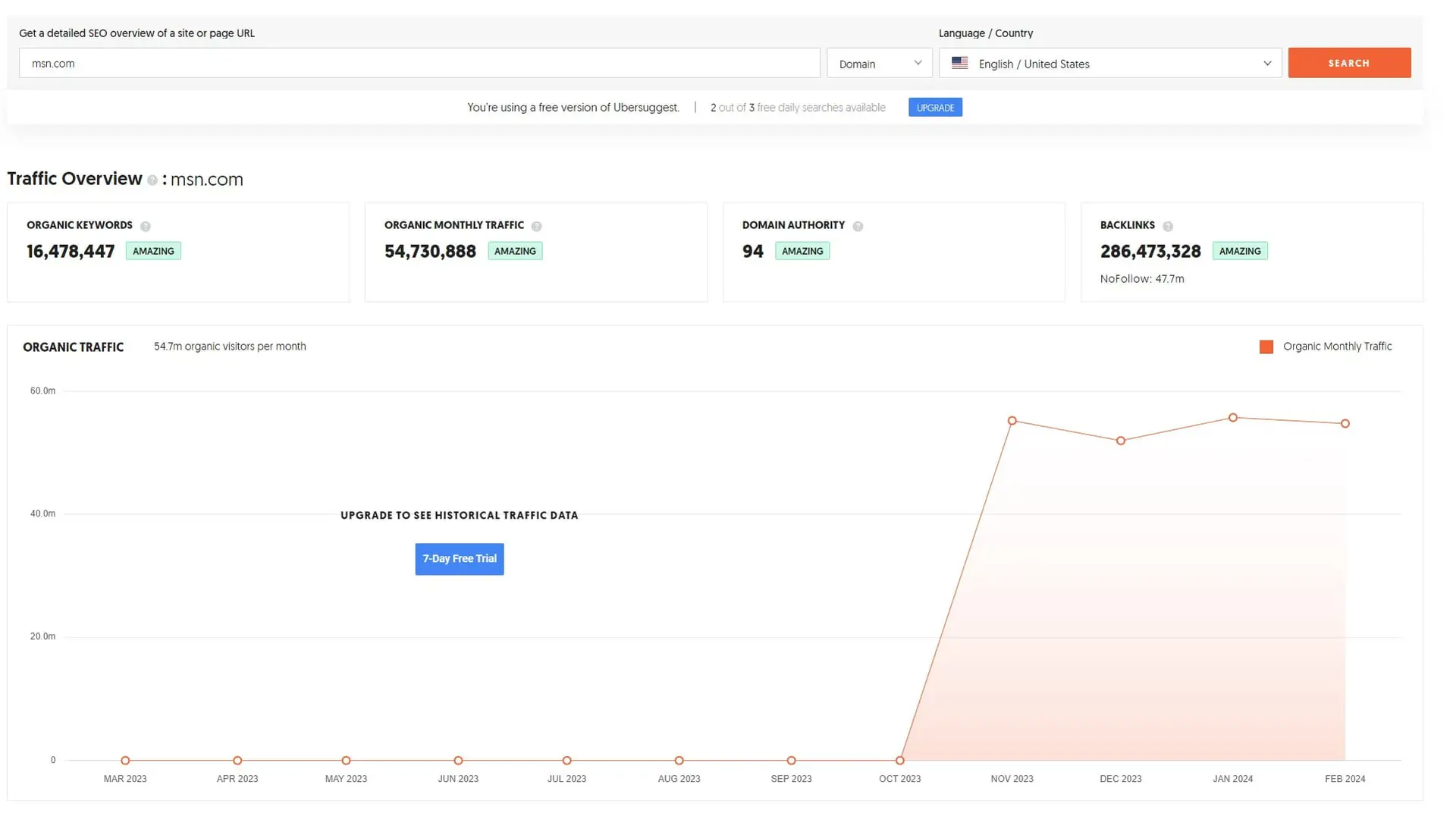Select the DEC 2023 data point
Screen dimensions: 1456x819
point(1121,441)
